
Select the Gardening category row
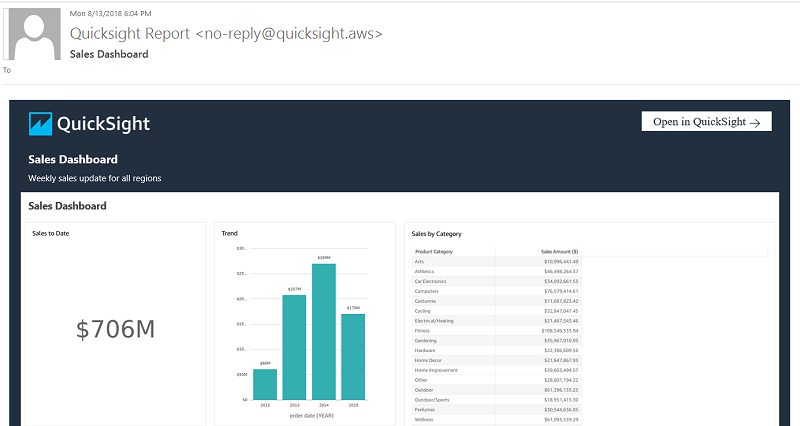tap(496, 340)
